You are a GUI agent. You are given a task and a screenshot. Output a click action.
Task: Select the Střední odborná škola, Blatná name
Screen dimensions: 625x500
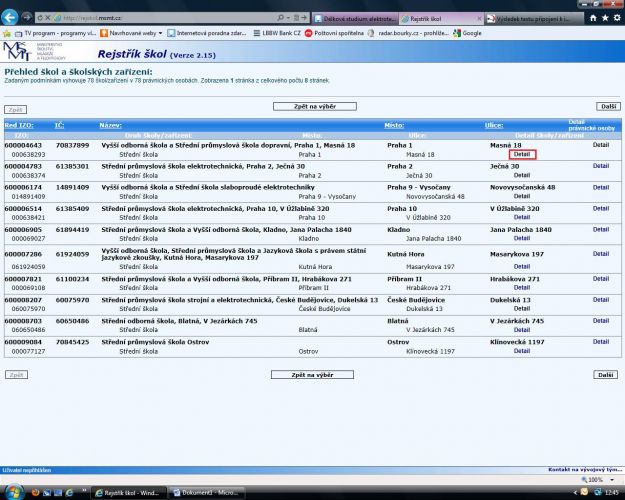(x=179, y=321)
